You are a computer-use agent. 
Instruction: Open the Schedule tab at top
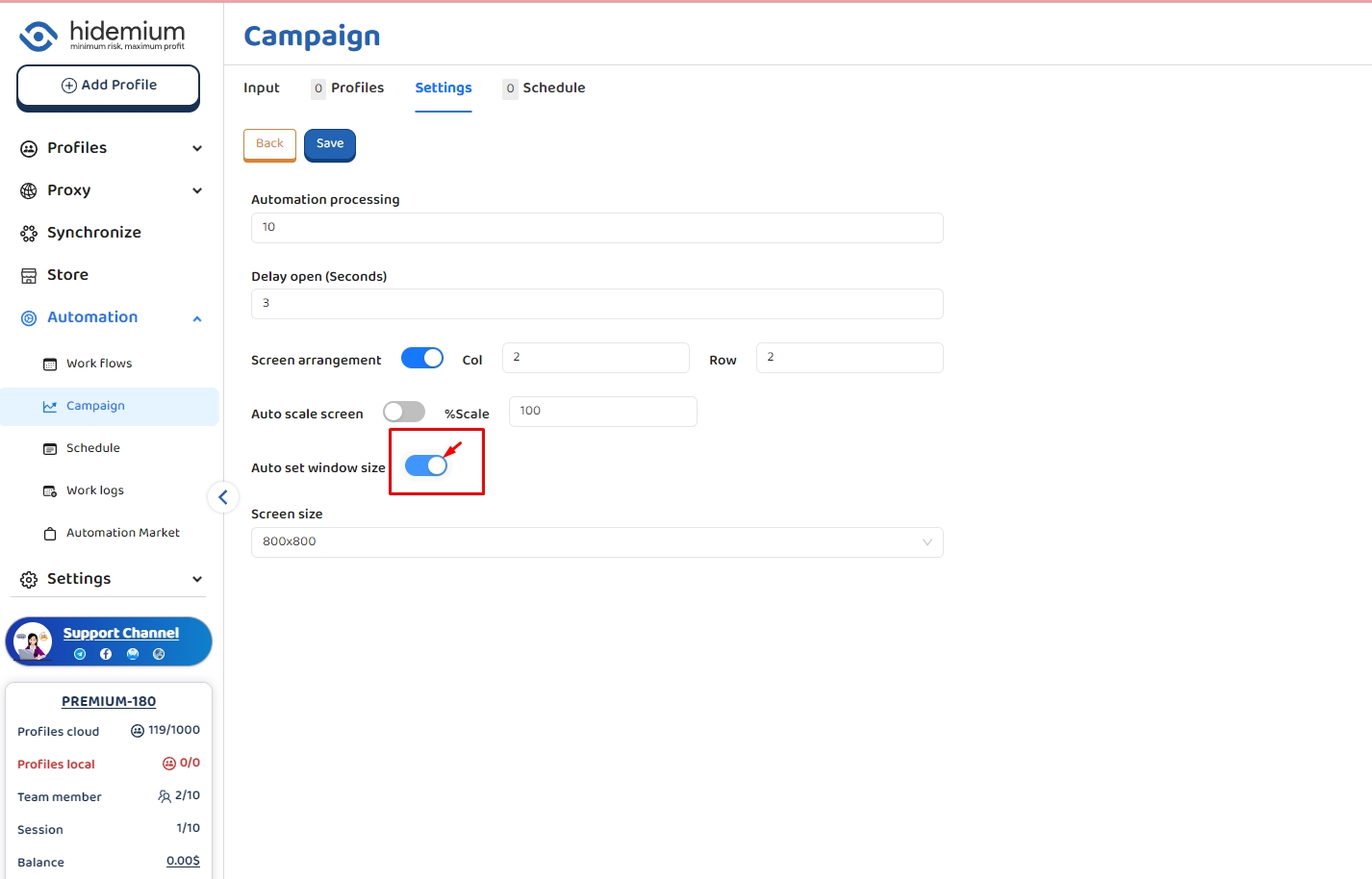553,88
